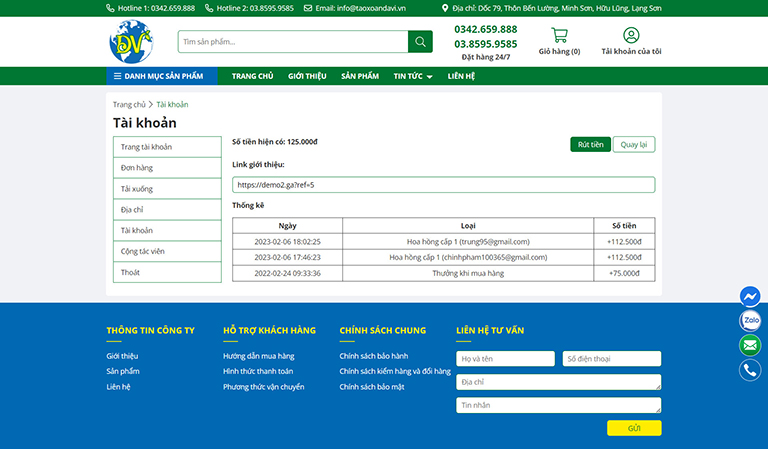Open footer Liên hệ link
The image size is (768, 449).
pyautogui.click(x=119, y=387)
